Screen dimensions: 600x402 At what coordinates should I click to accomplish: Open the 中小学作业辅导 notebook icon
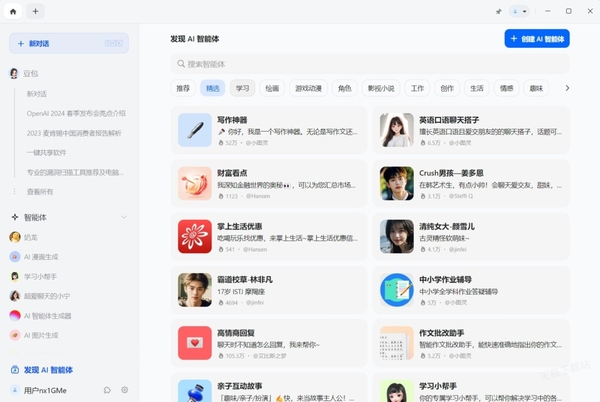(x=397, y=290)
